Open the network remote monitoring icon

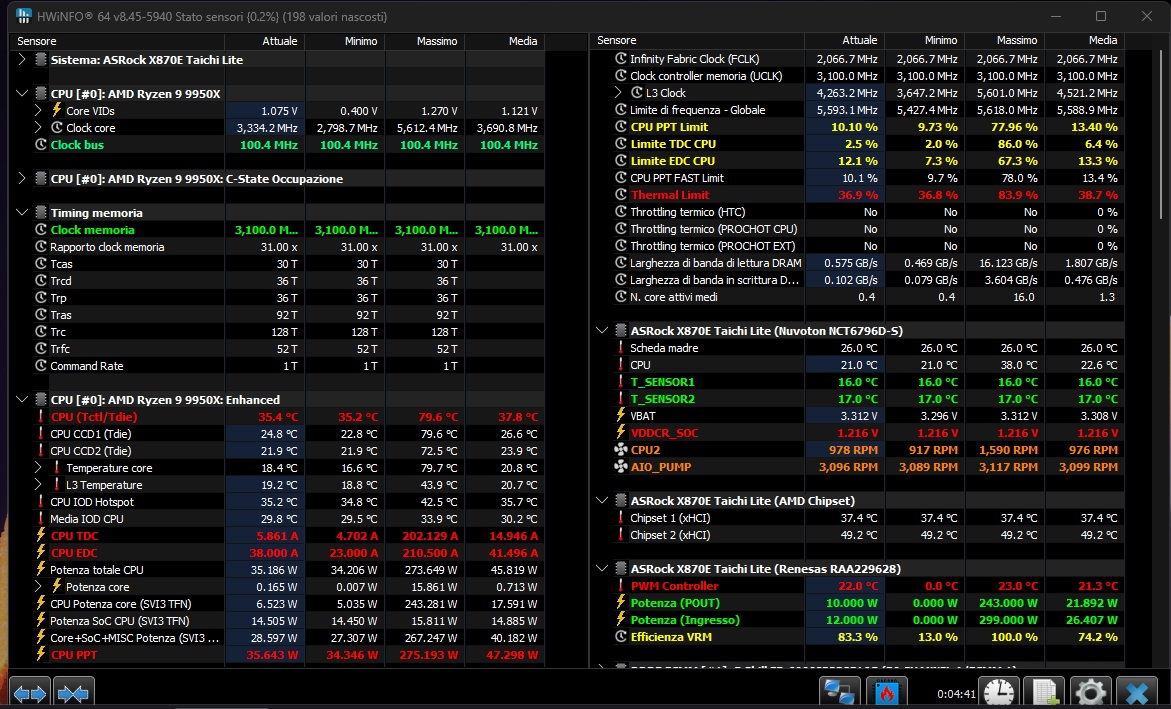[x=838, y=693]
